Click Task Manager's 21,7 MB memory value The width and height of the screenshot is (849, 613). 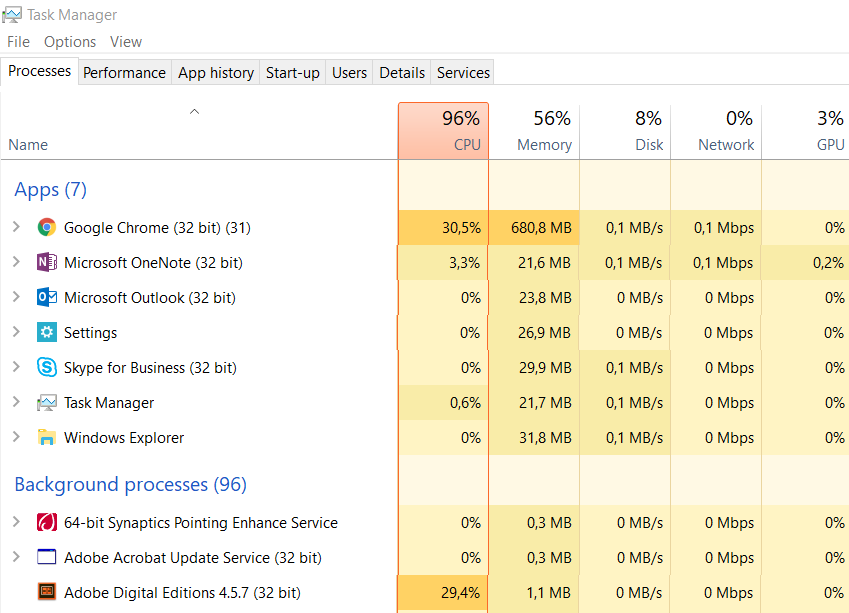545,402
